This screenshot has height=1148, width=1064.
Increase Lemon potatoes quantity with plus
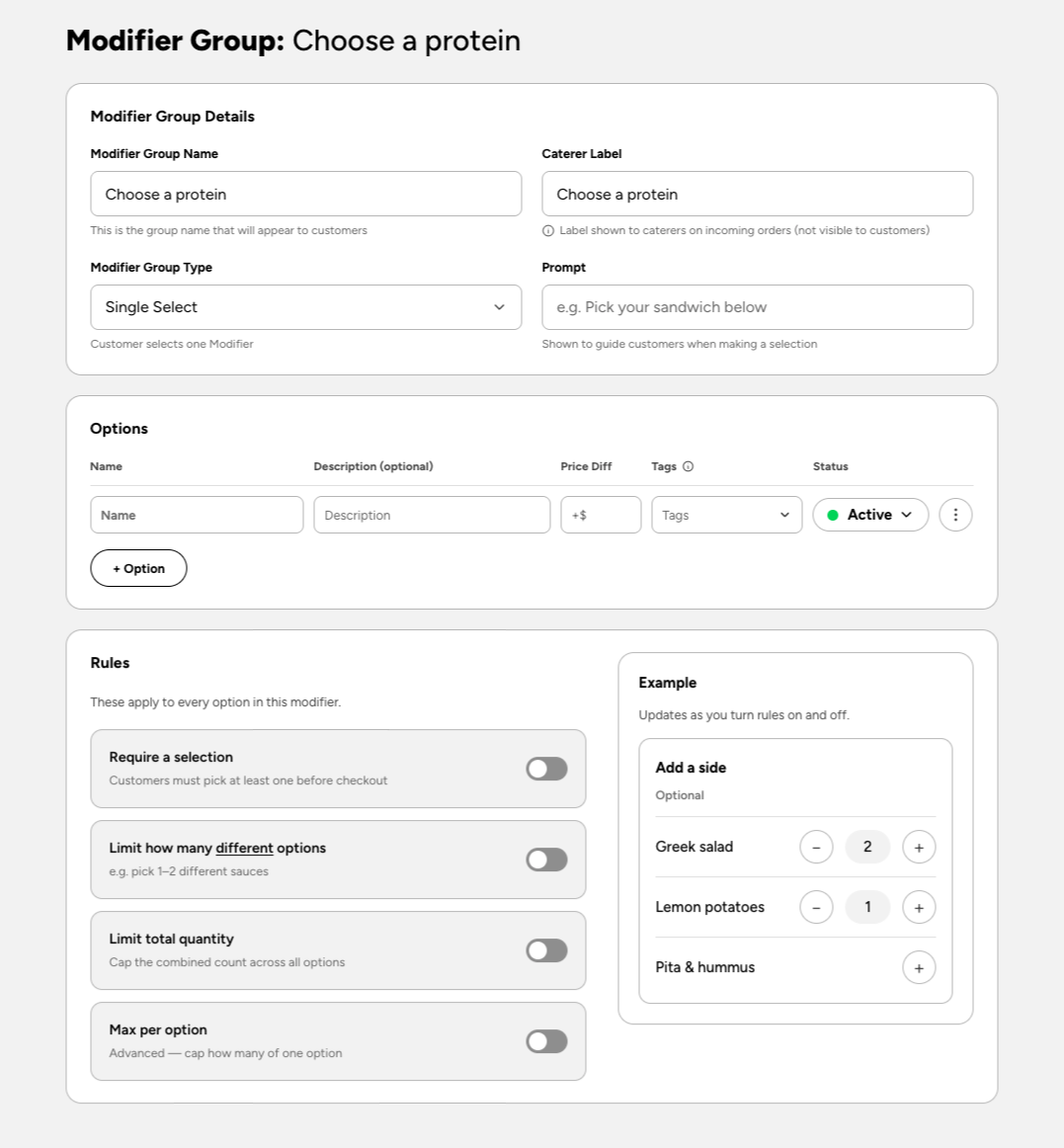coord(919,907)
